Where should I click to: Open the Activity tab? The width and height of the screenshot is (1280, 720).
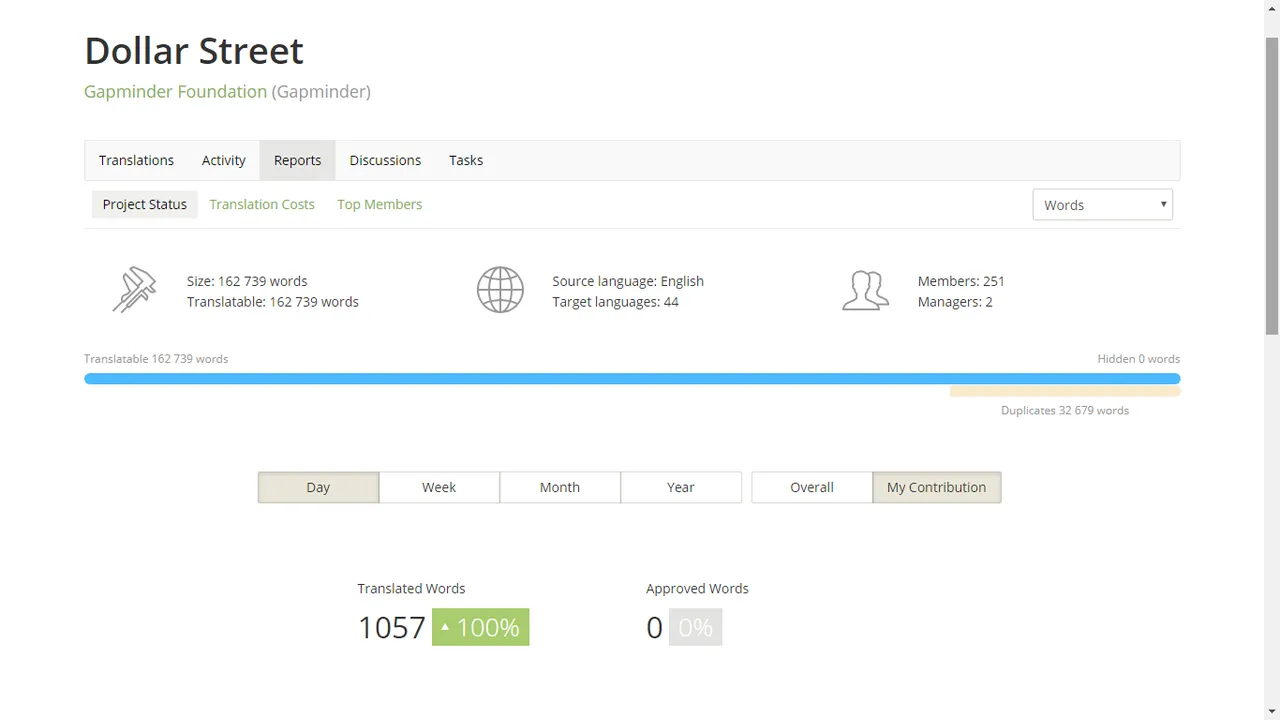click(224, 160)
